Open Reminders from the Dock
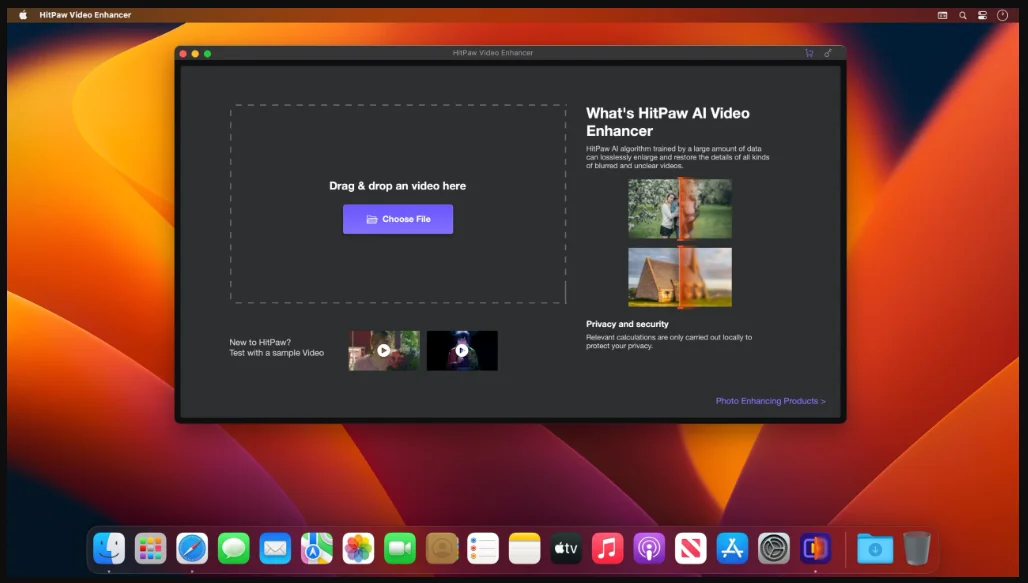The image size is (1028, 583). point(483,548)
